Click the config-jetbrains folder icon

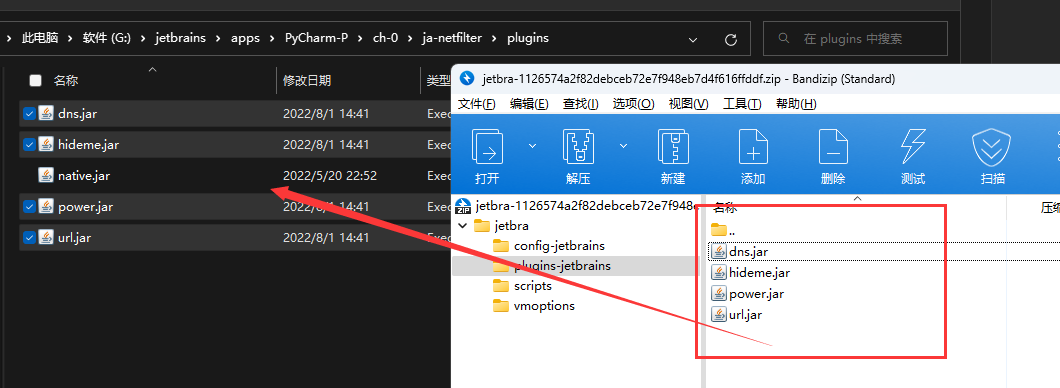(501, 245)
